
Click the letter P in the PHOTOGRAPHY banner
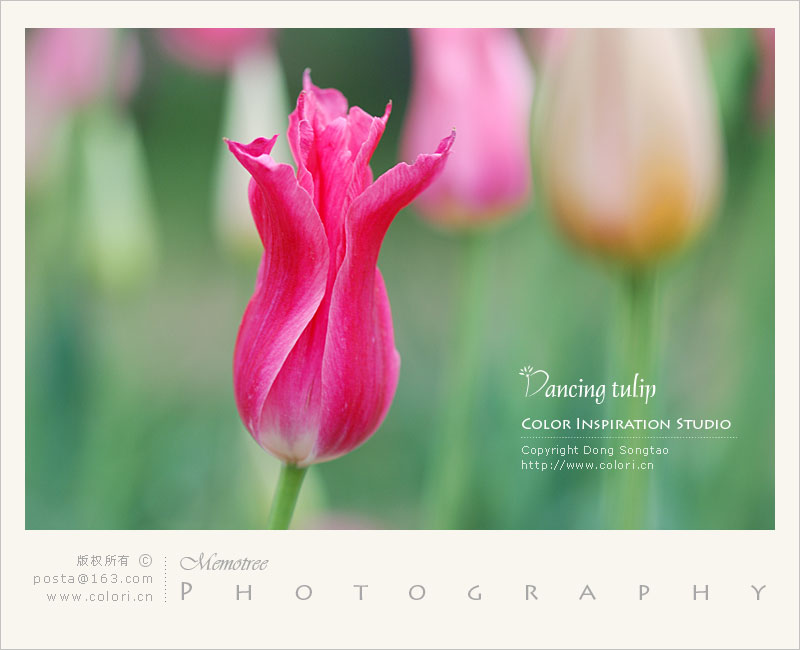point(186,593)
